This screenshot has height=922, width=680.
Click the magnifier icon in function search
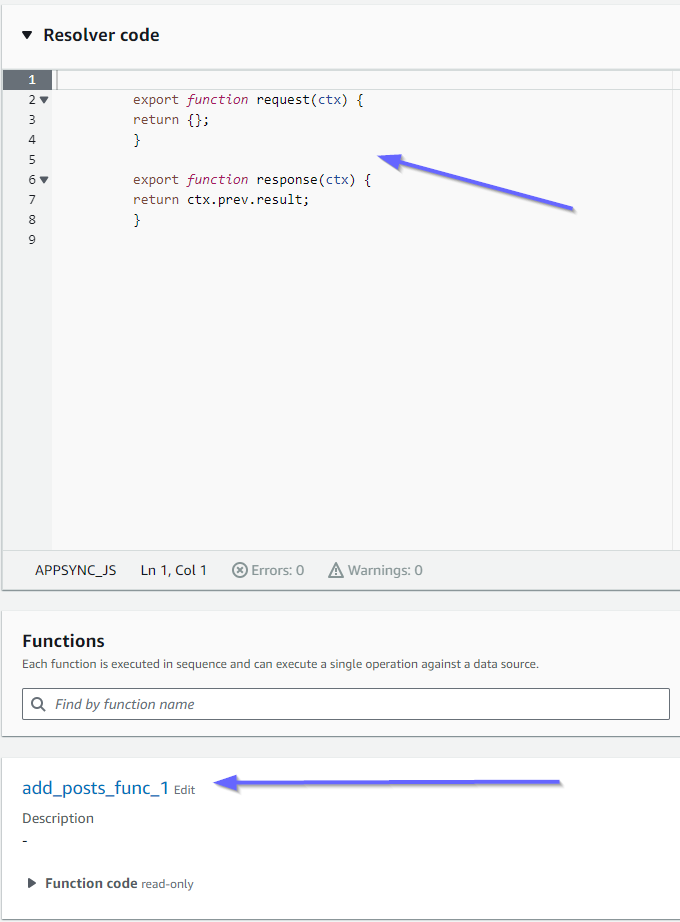coord(38,703)
